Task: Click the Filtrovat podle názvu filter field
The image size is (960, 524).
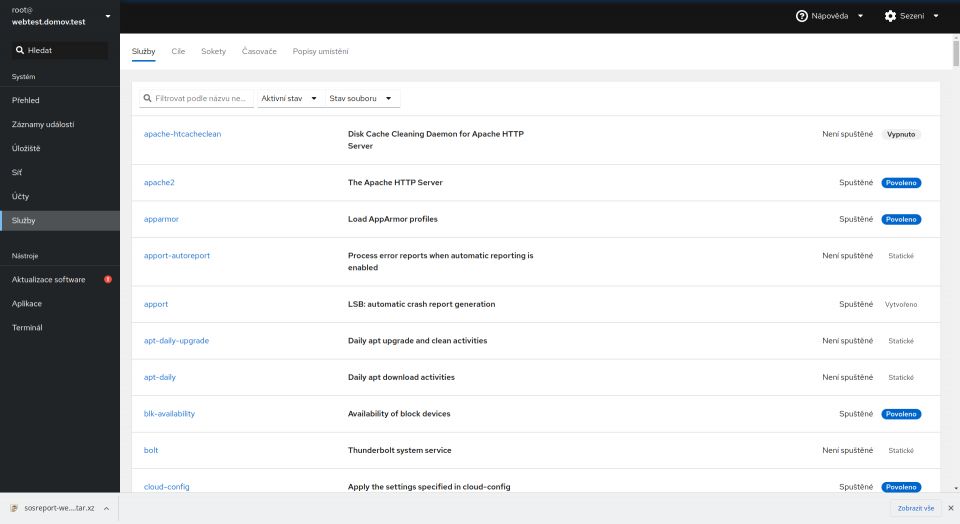Action: (x=197, y=98)
